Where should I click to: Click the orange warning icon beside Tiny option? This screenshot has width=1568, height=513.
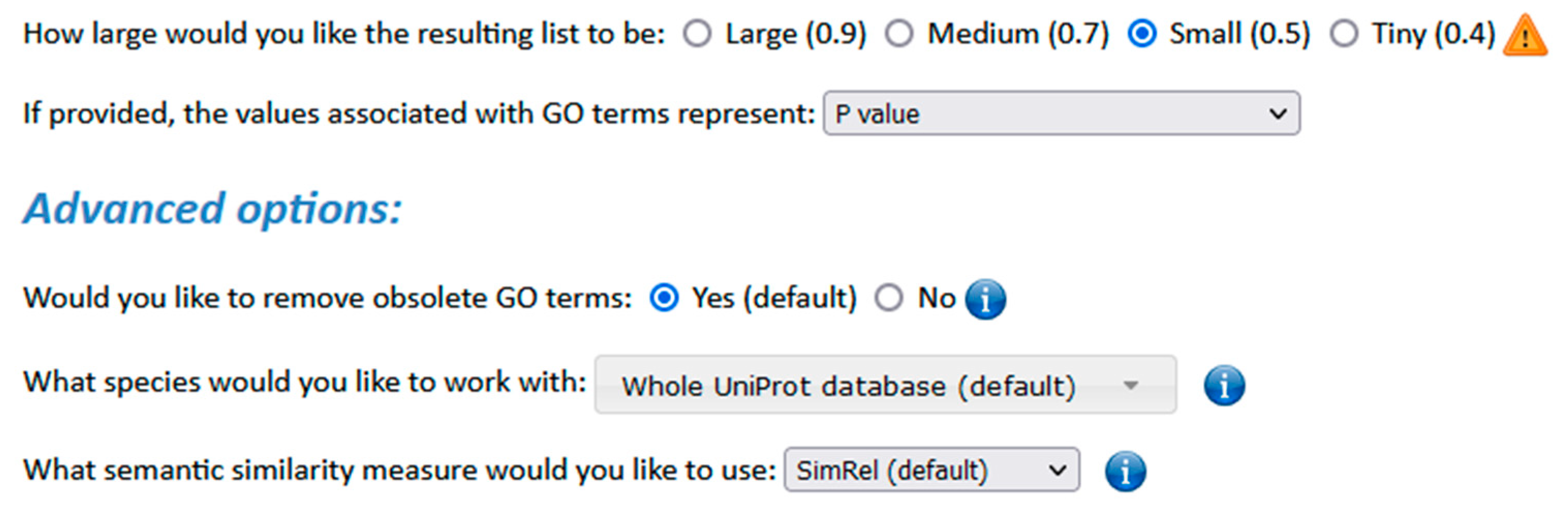coord(1525,37)
